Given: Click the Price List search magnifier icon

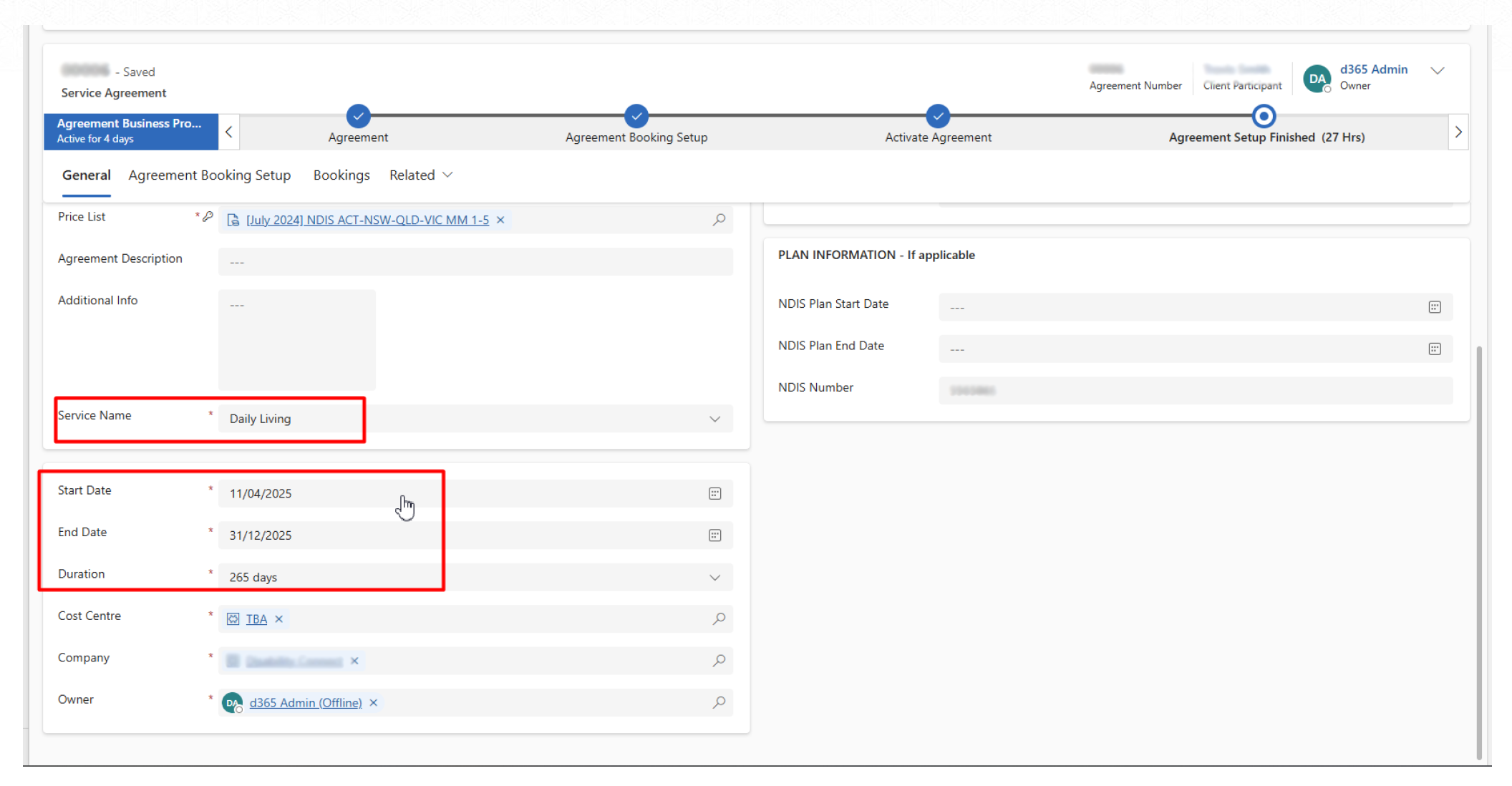Looking at the screenshot, I should coord(719,220).
